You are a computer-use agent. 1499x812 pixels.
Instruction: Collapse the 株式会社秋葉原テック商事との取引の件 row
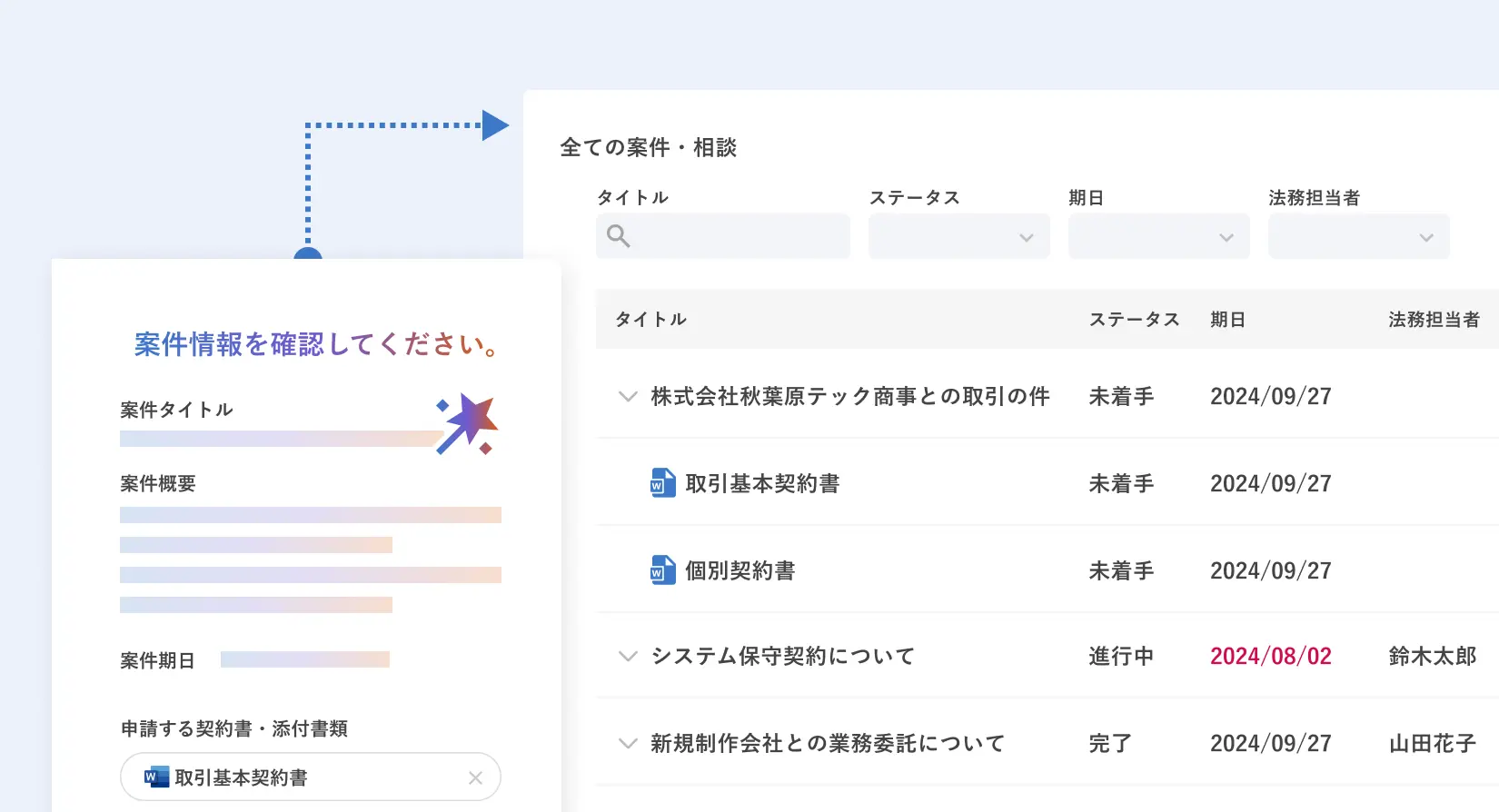627,396
